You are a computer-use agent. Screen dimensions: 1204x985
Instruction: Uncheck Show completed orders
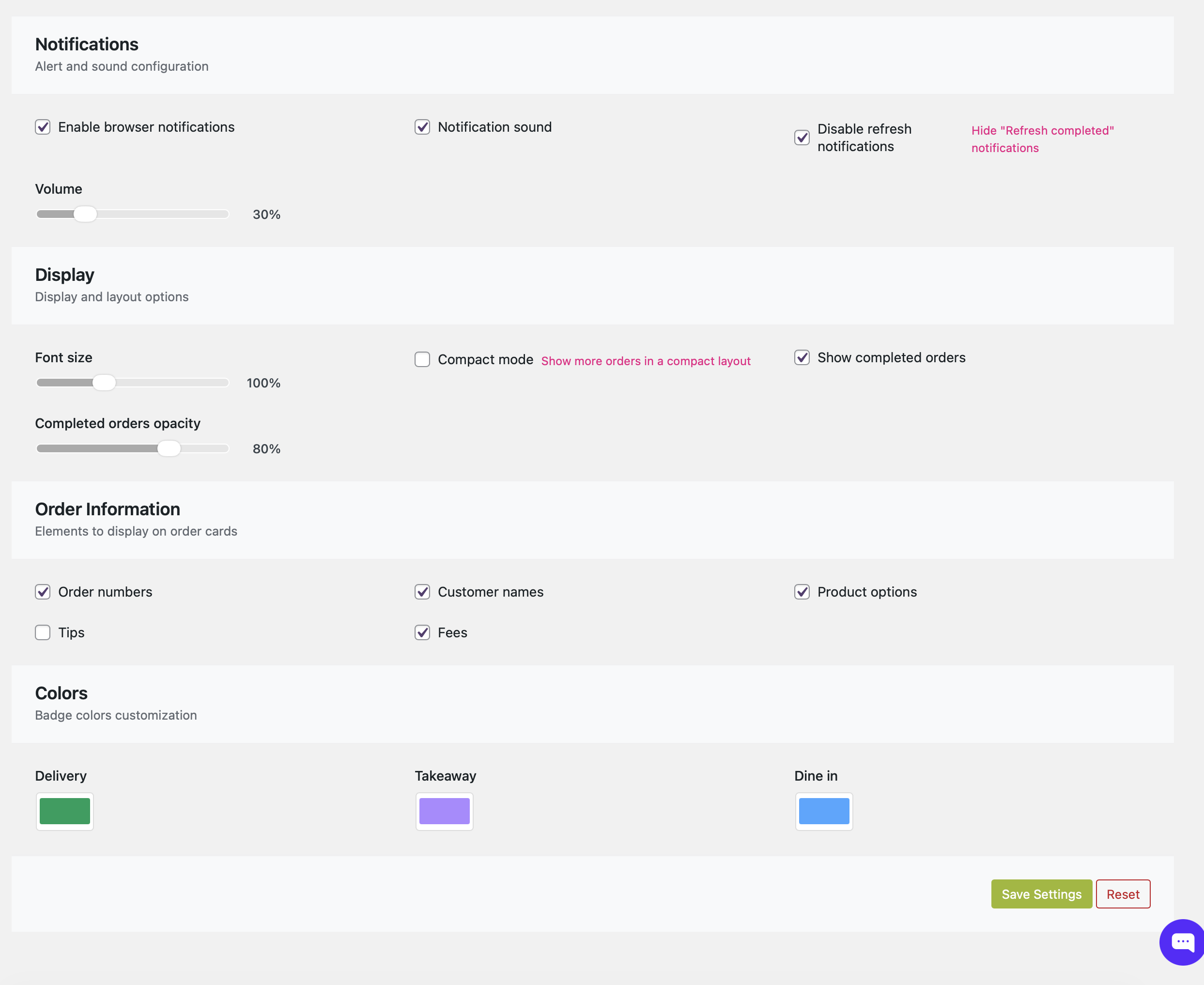(x=802, y=357)
